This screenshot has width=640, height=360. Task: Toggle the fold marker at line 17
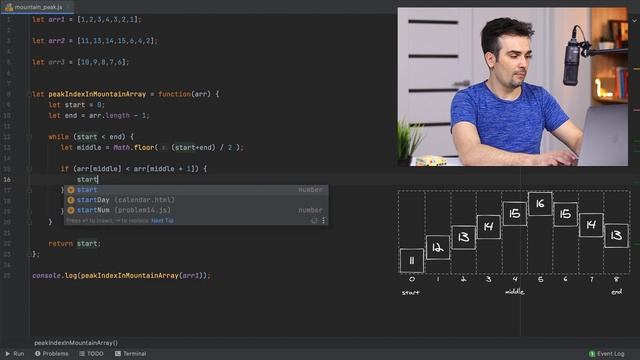pyautogui.click(x=29, y=190)
